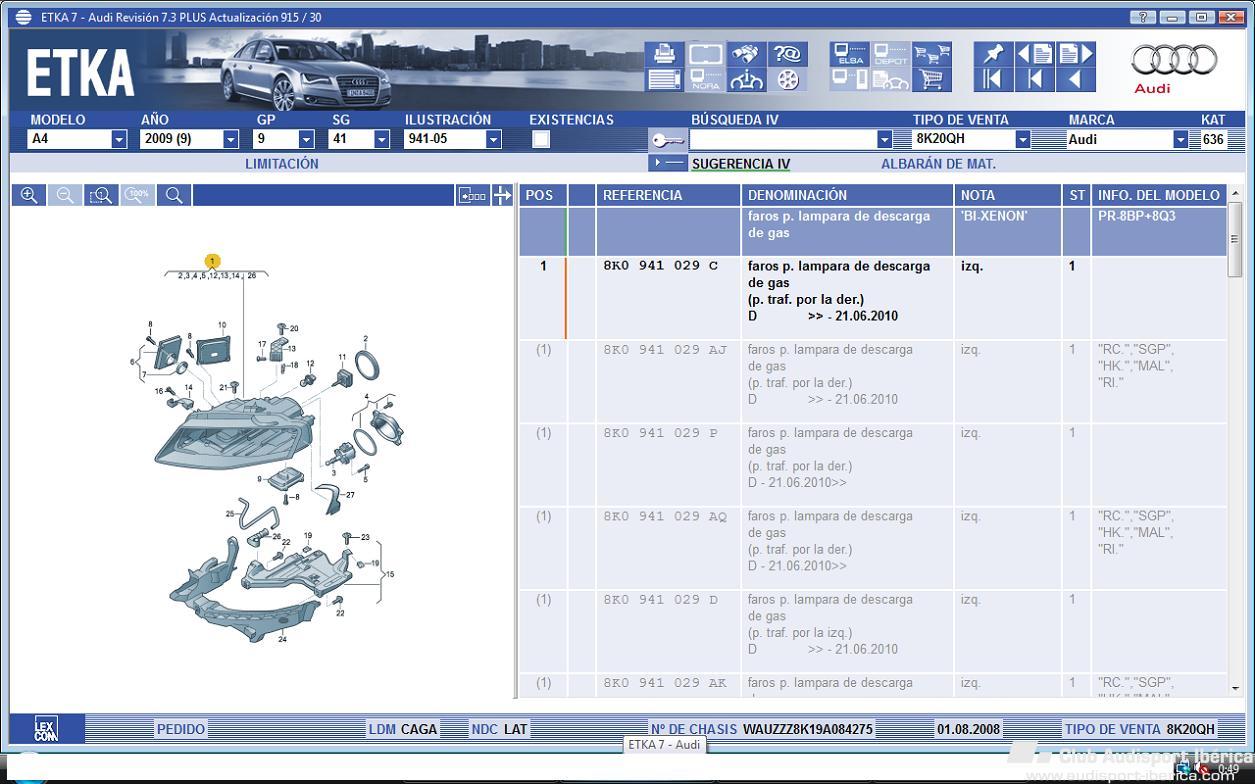Viewport: 1255px width, 784px height.
Task: Click the Limitación tab
Action: (282, 164)
